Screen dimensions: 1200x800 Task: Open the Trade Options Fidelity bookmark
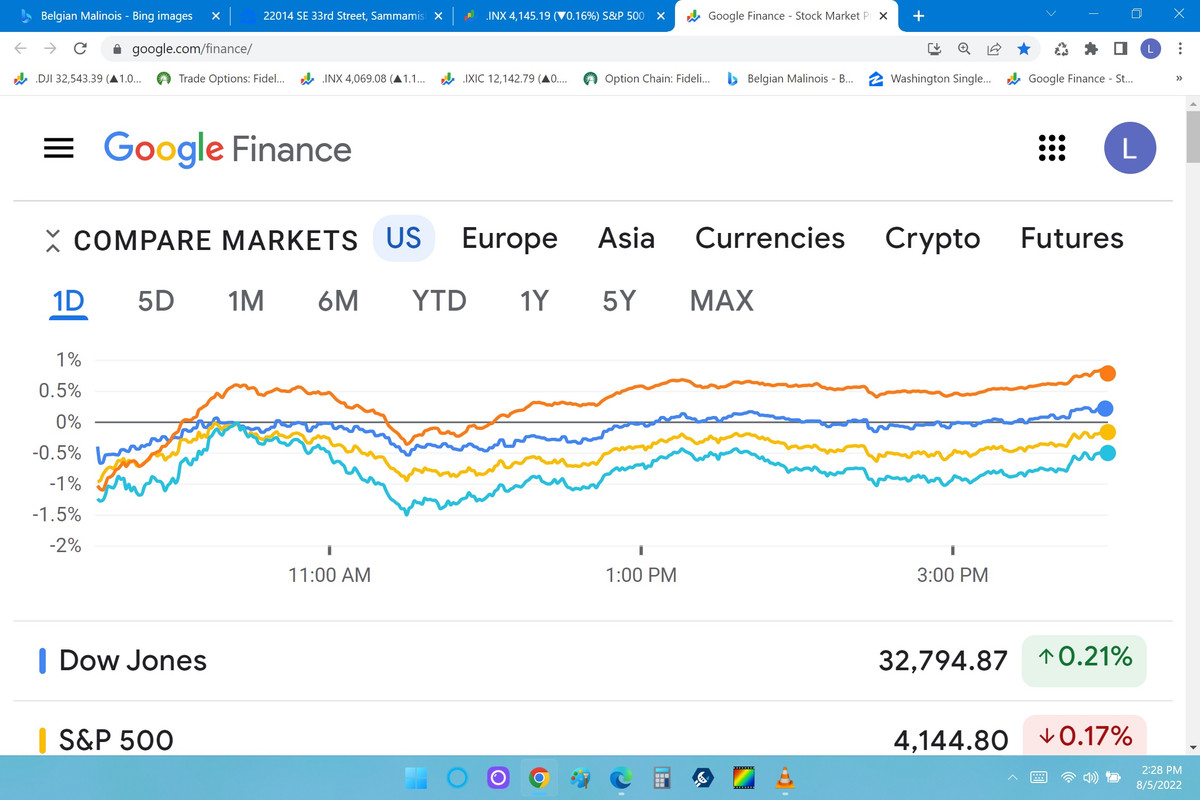click(x=223, y=79)
